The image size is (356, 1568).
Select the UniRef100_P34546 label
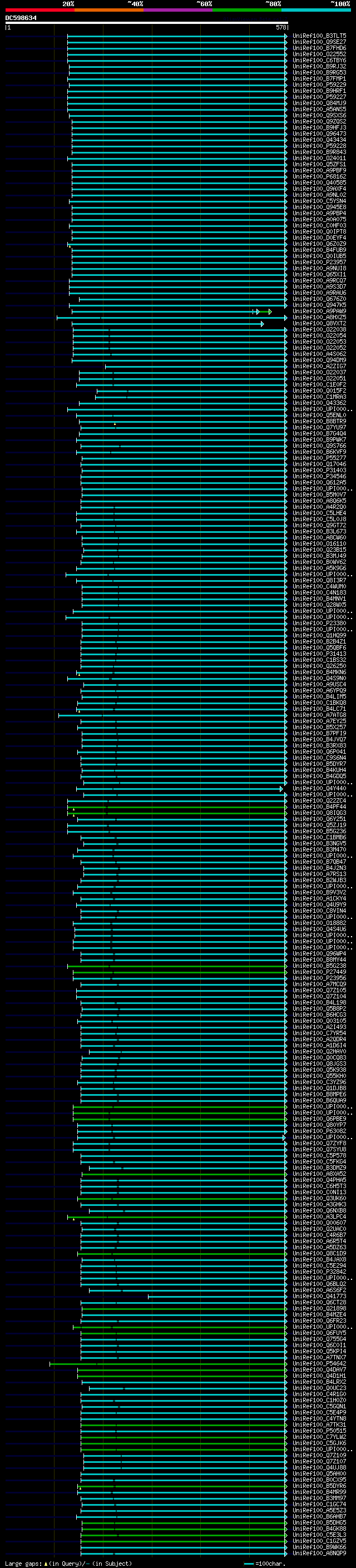click(x=319, y=476)
